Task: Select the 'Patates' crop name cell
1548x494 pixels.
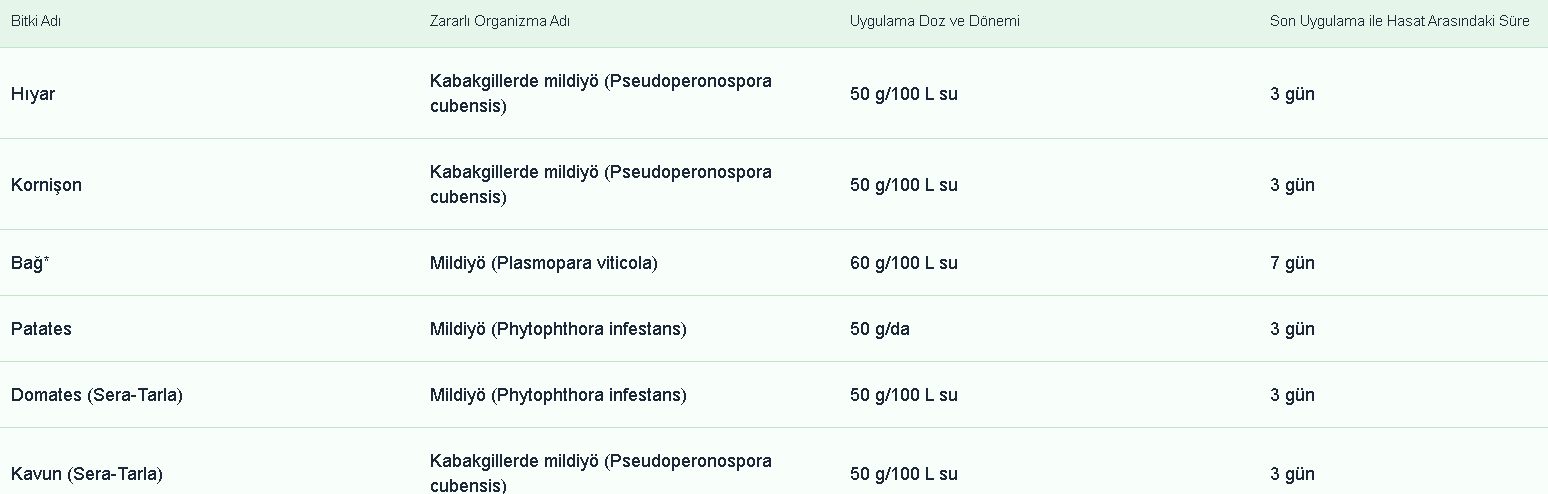Action: pyautogui.click(x=41, y=329)
